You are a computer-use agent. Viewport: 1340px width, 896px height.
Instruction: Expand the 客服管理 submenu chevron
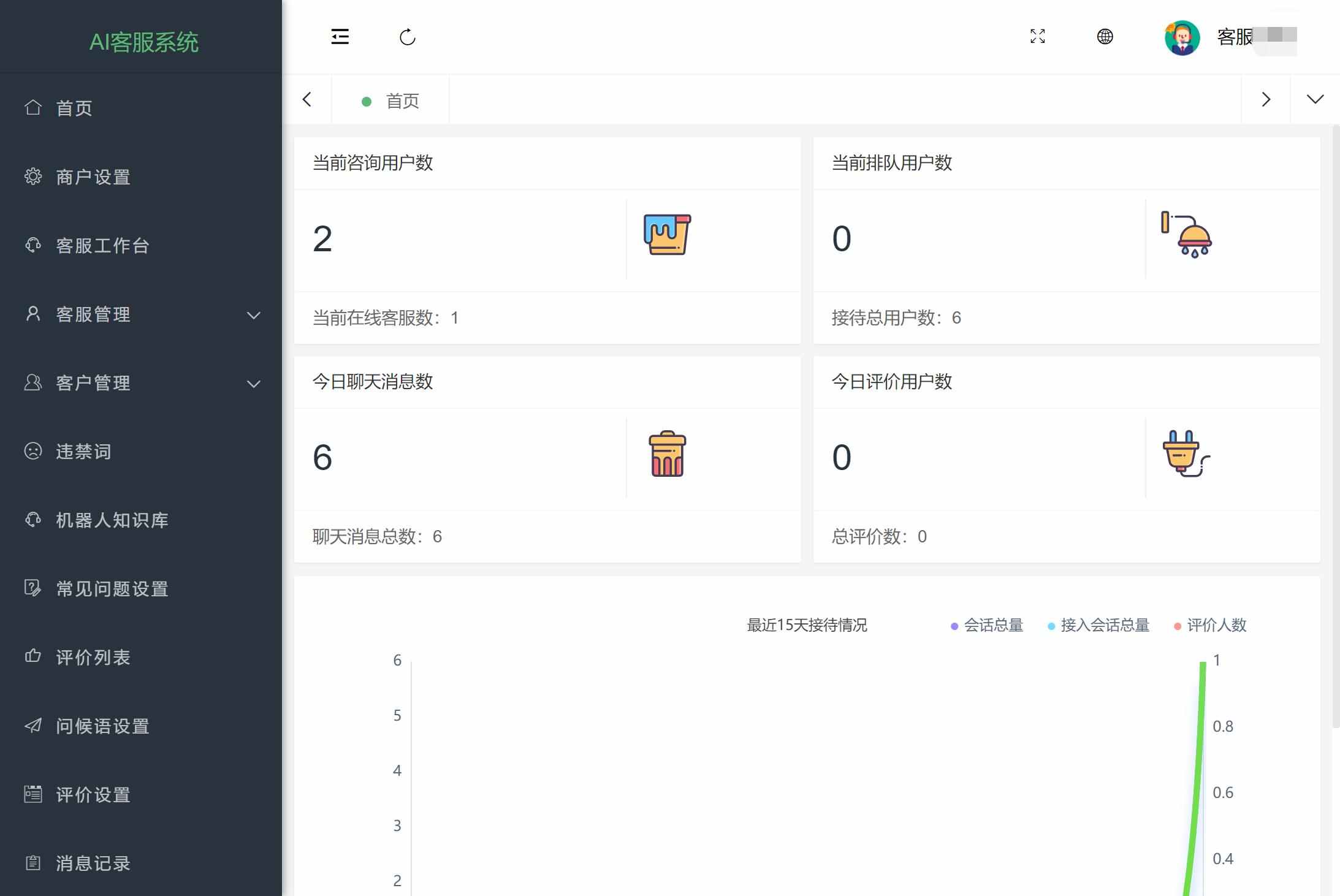click(x=254, y=315)
